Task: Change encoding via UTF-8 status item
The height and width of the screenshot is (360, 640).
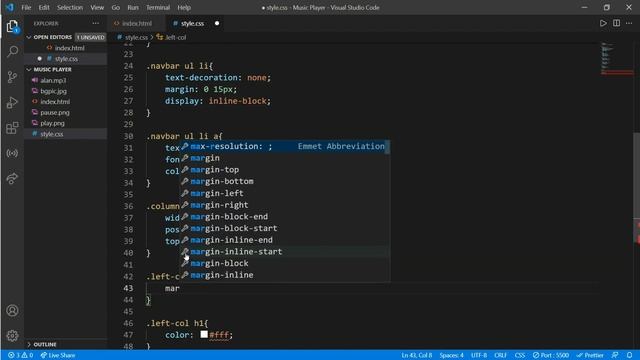Action: [479, 355]
